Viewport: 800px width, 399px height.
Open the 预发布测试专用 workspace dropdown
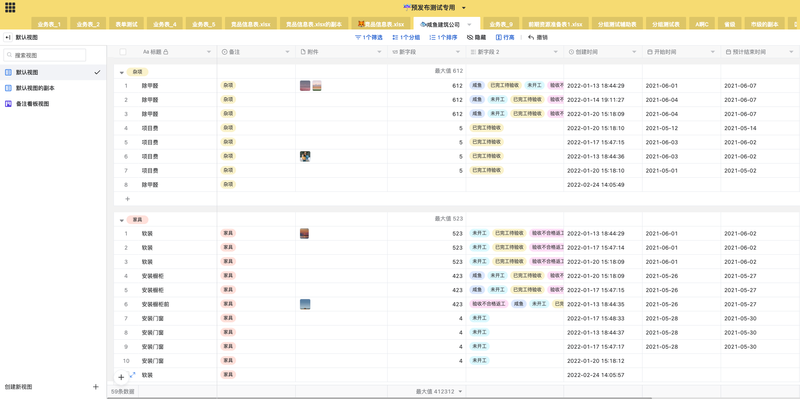[464, 8]
